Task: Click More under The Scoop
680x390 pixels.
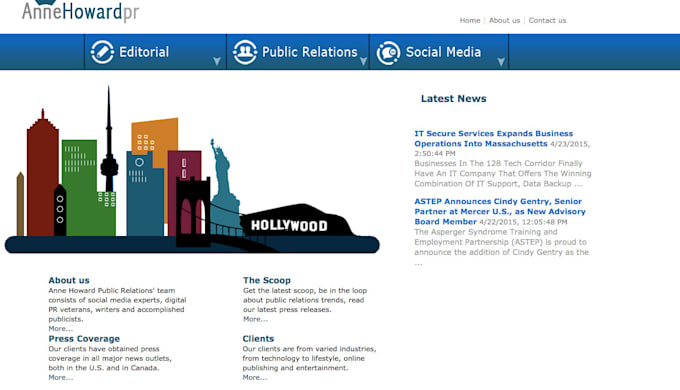Action: coord(255,319)
